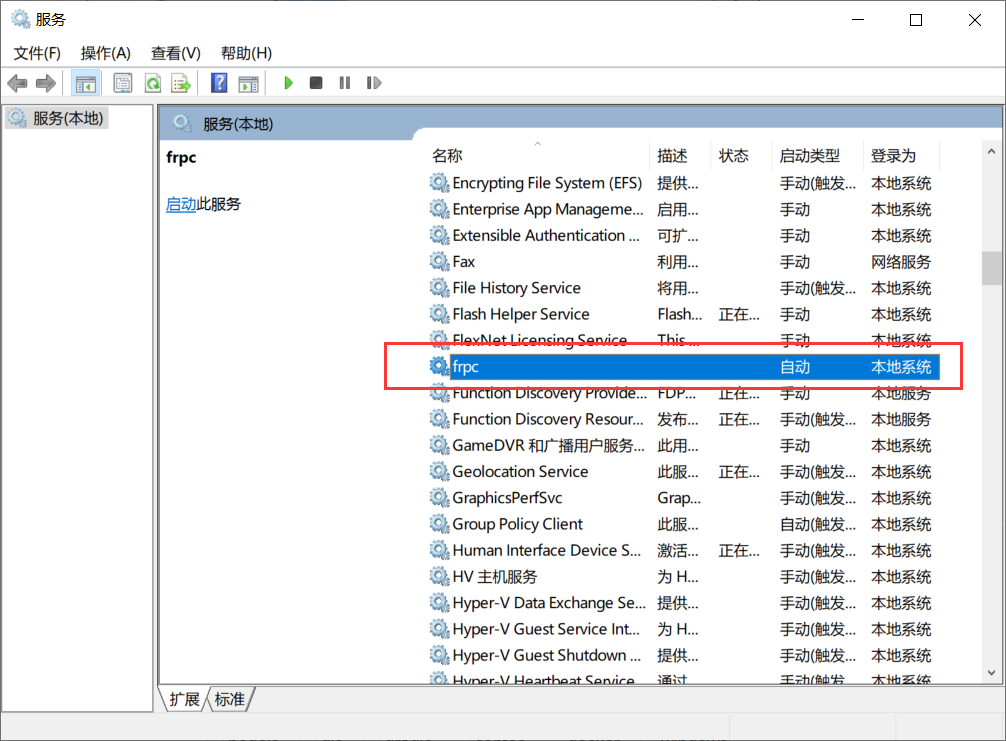Start the service with the green play icon
This screenshot has width=1006, height=741.
point(288,83)
